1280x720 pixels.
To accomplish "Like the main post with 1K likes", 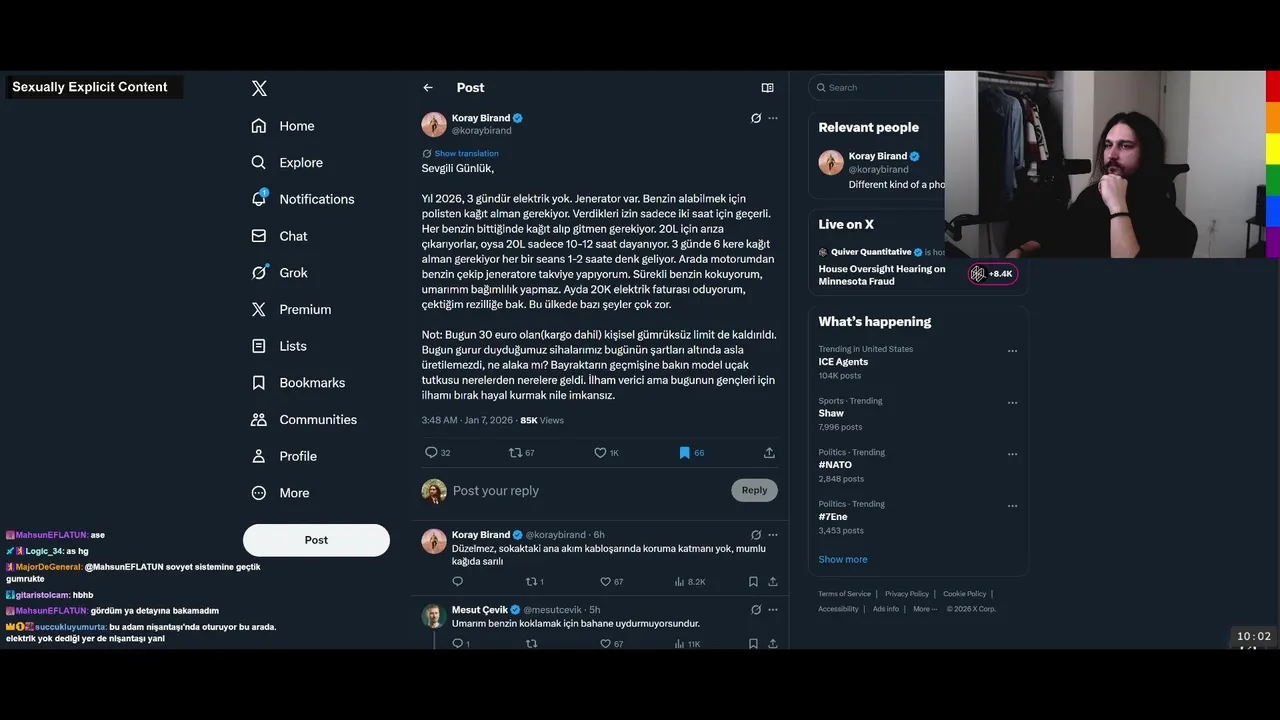I will coord(606,453).
